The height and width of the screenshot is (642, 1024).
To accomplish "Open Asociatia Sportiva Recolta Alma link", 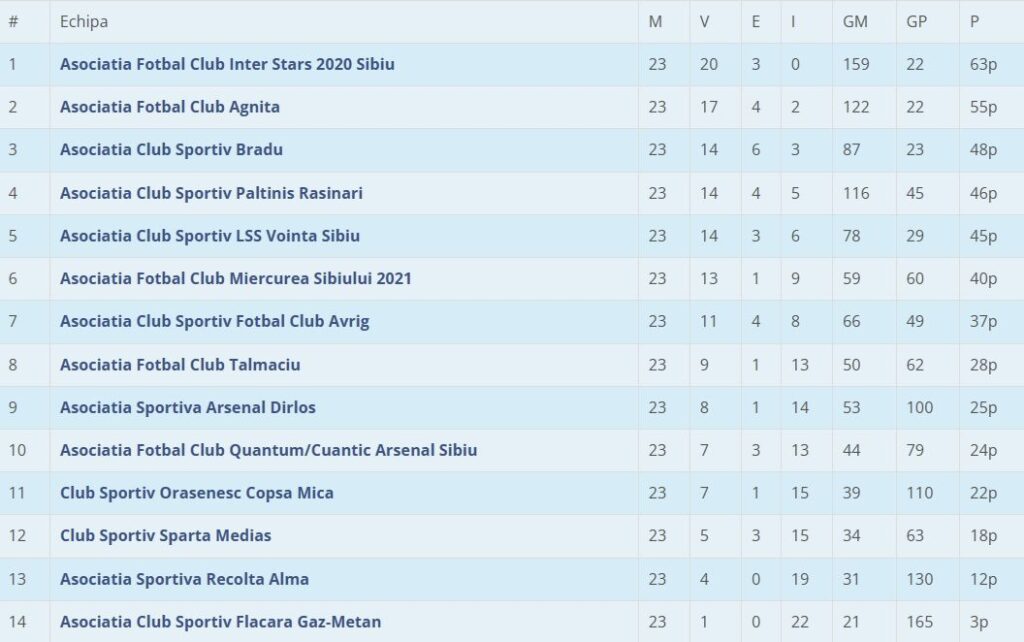I will click(184, 579).
